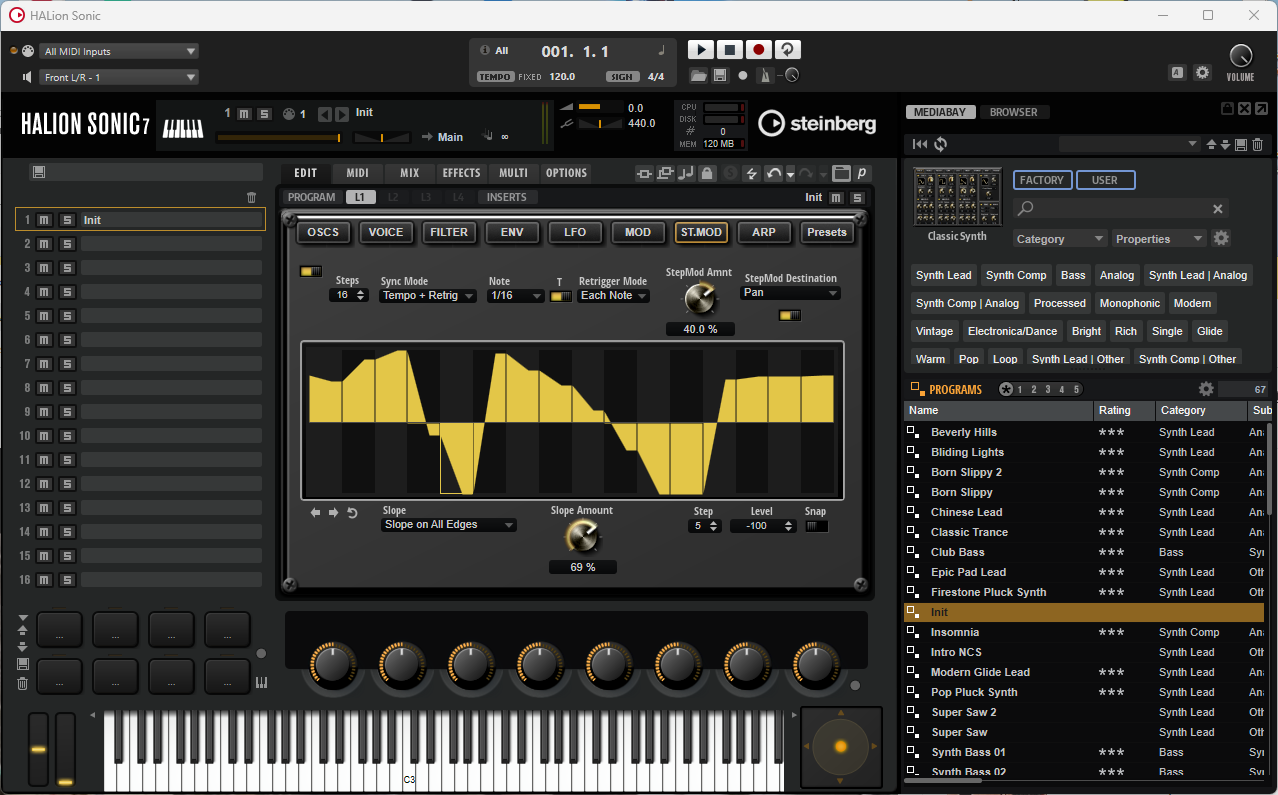Open the OSCS page button
Screen dimensions: 1278x795
click(x=323, y=232)
